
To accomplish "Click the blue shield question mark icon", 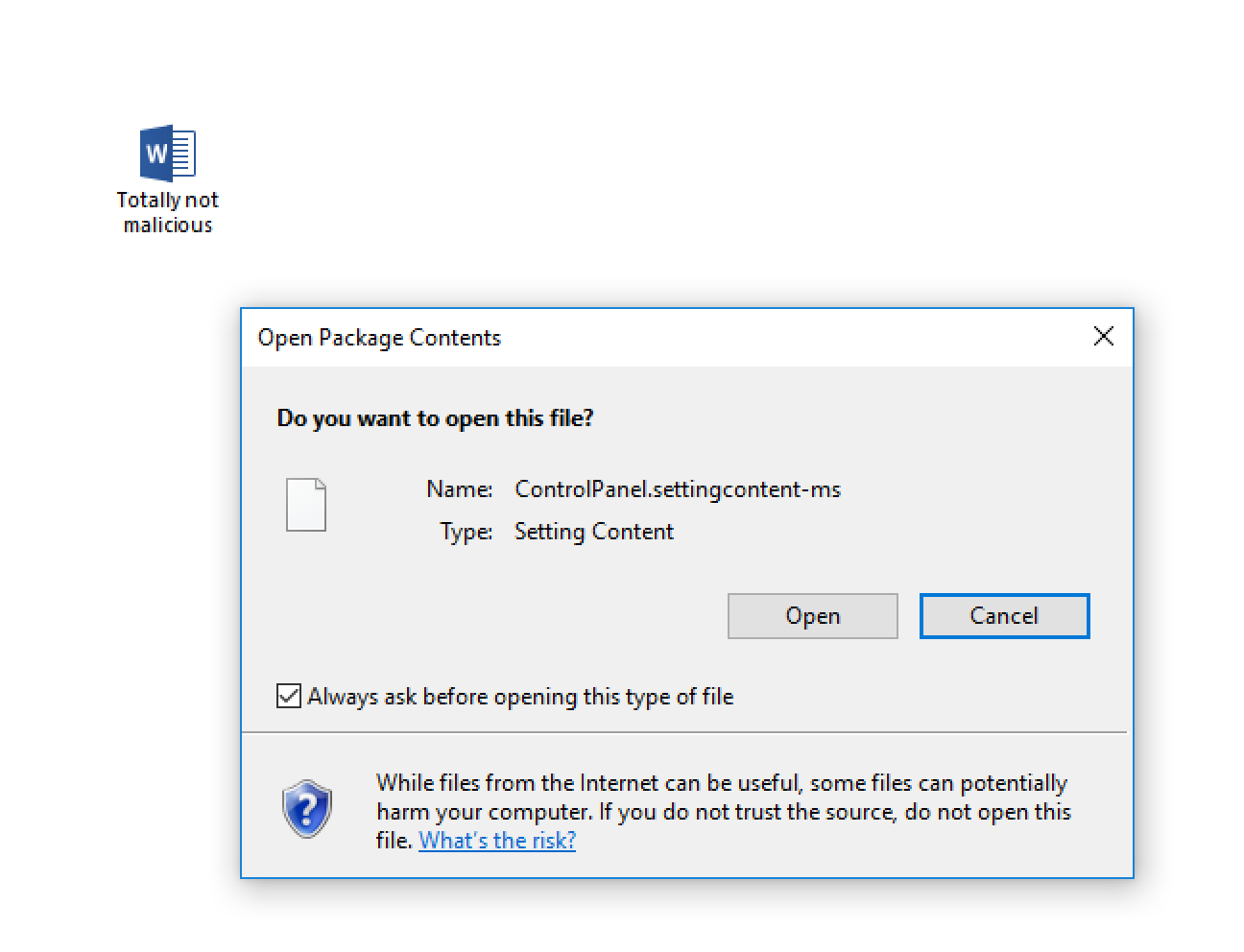I will pos(307,809).
